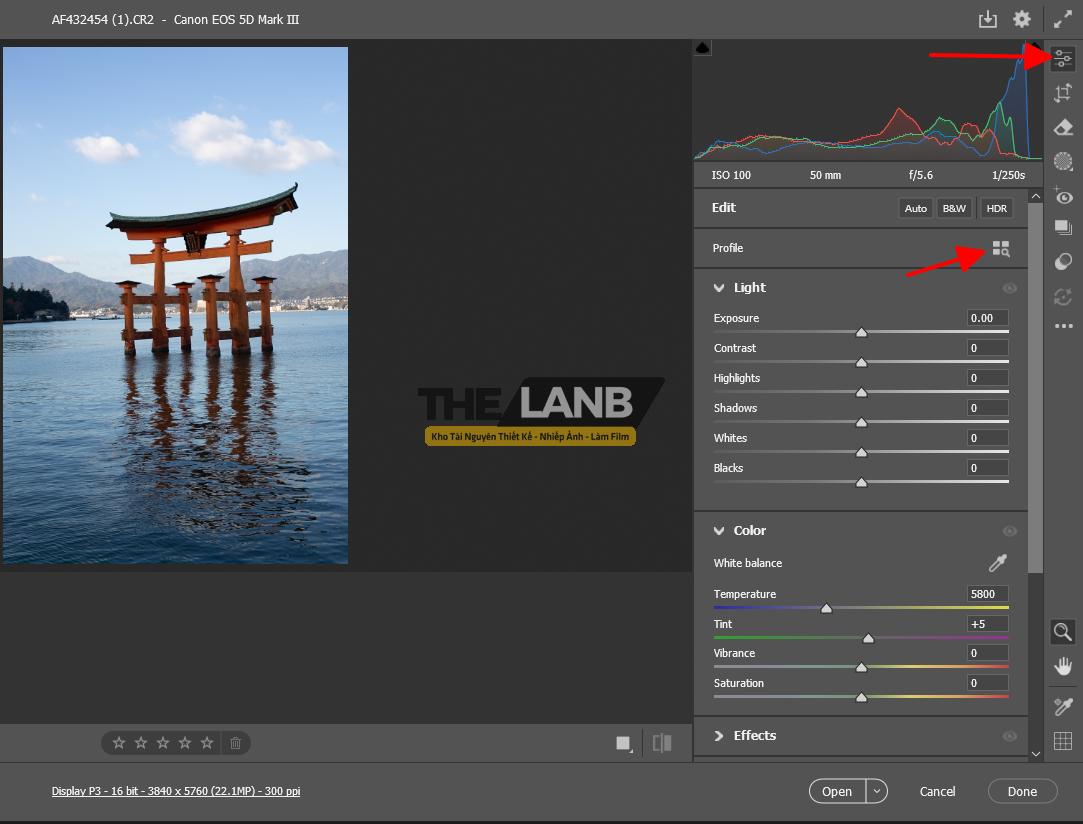Open the dropdown arrow beside Open
Image resolution: width=1083 pixels, height=824 pixels.
[x=877, y=791]
